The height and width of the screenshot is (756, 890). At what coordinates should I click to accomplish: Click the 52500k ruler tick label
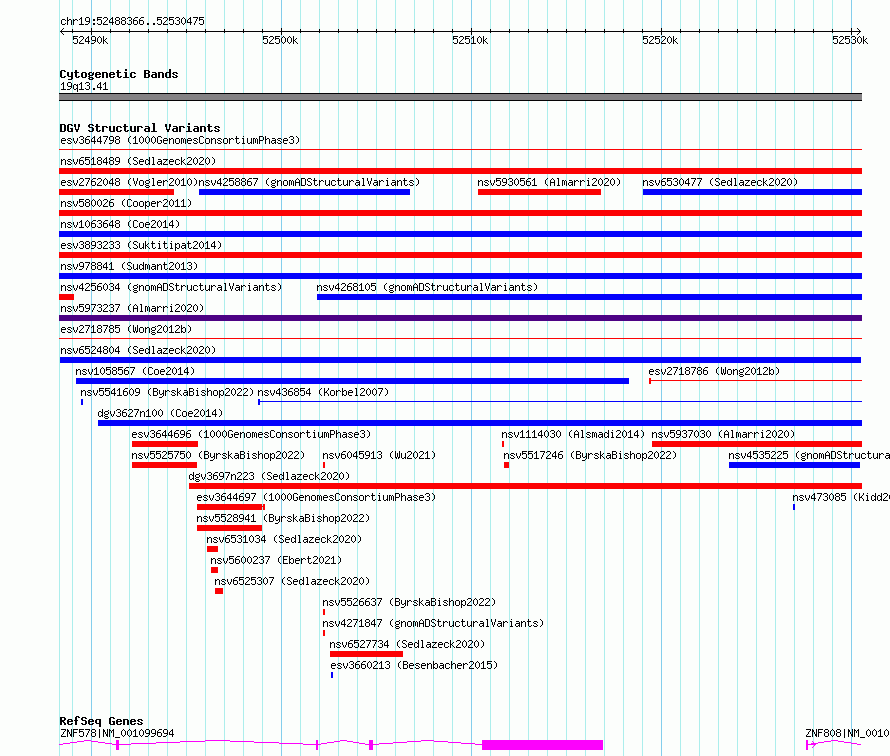[x=280, y=40]
